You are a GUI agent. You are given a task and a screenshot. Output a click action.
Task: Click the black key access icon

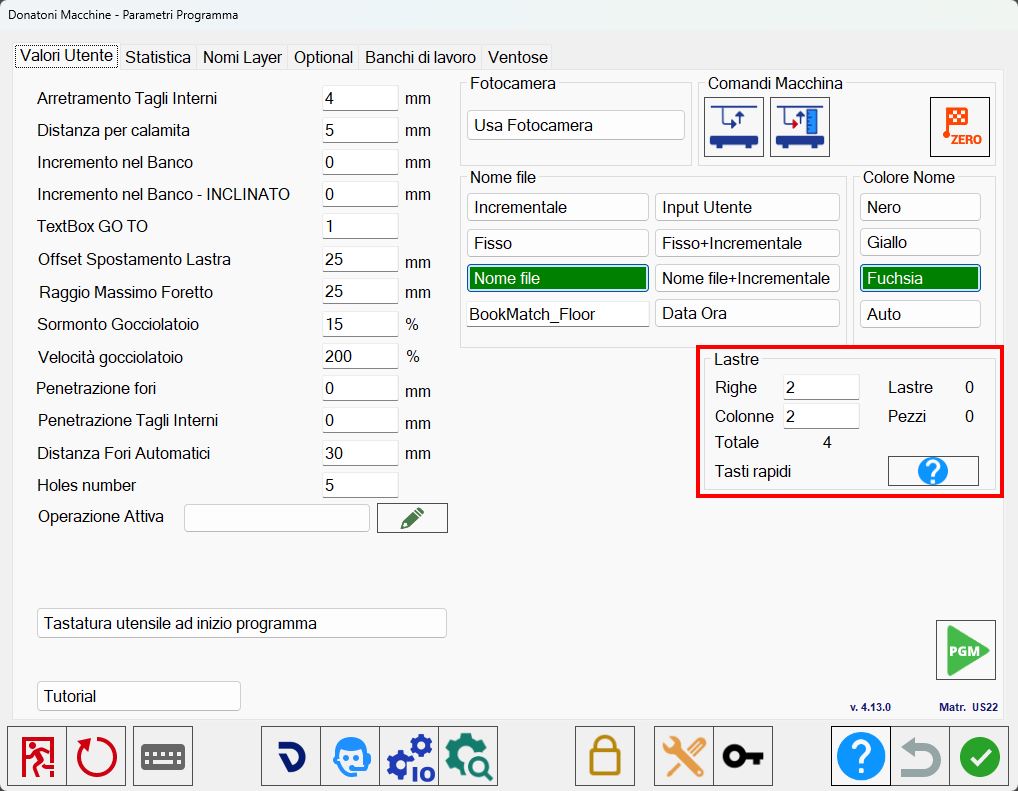tap(743, 756)
